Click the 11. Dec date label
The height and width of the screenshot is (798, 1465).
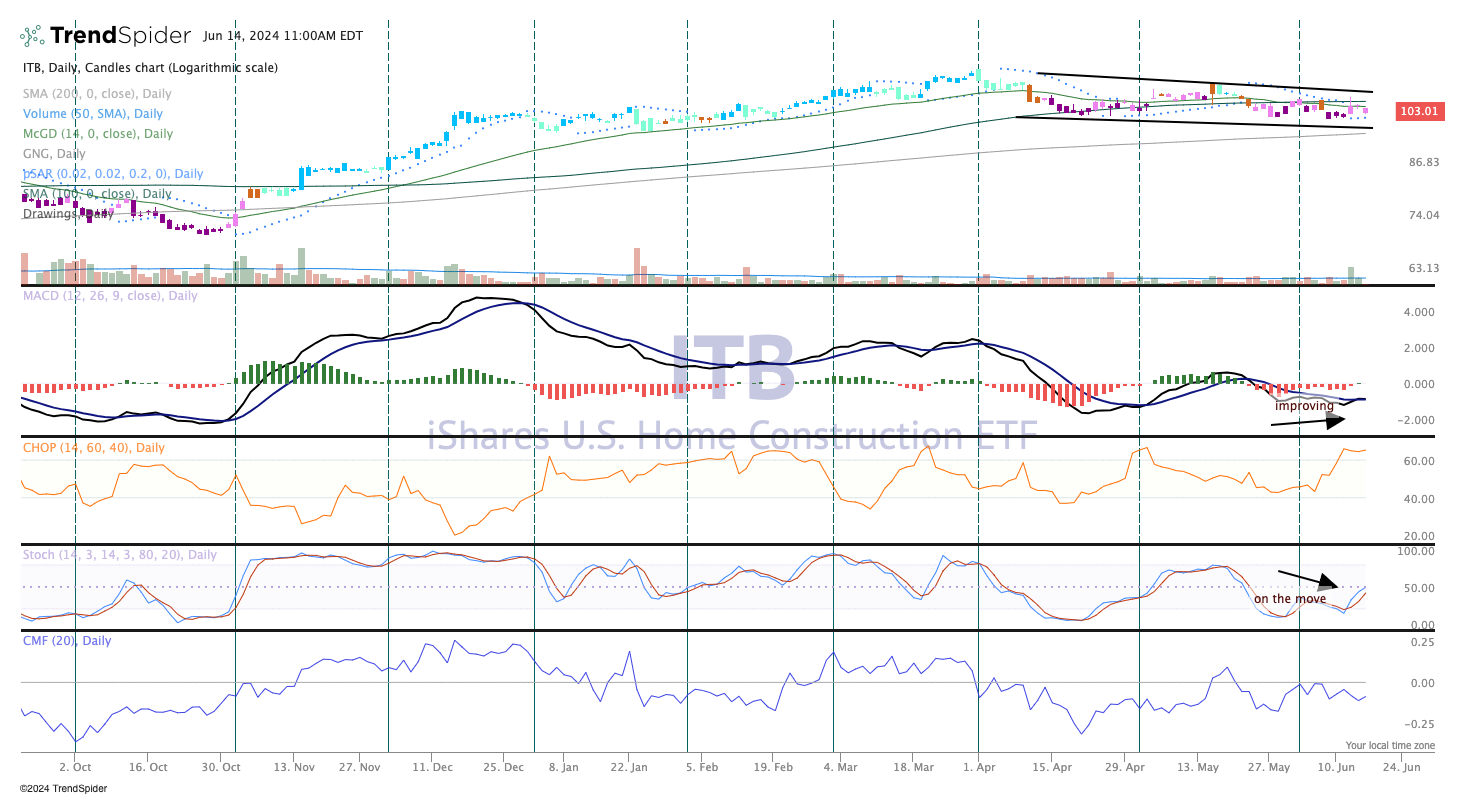432,767
